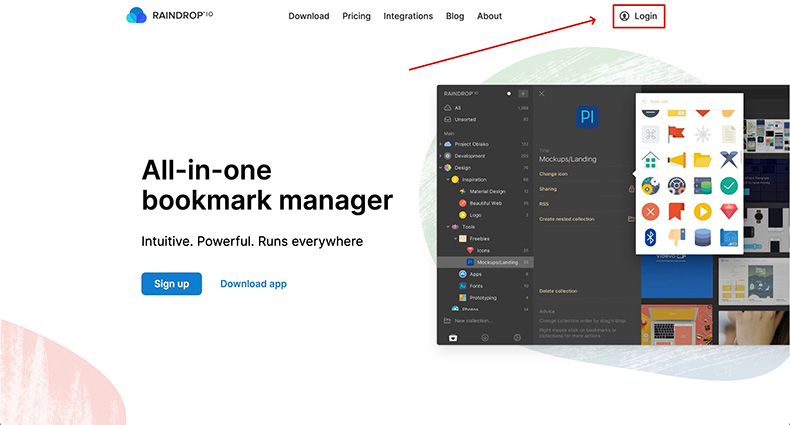Collapse the Freebies folder
790x425 pixels.
pyautogui.click(x=455, y=239)
